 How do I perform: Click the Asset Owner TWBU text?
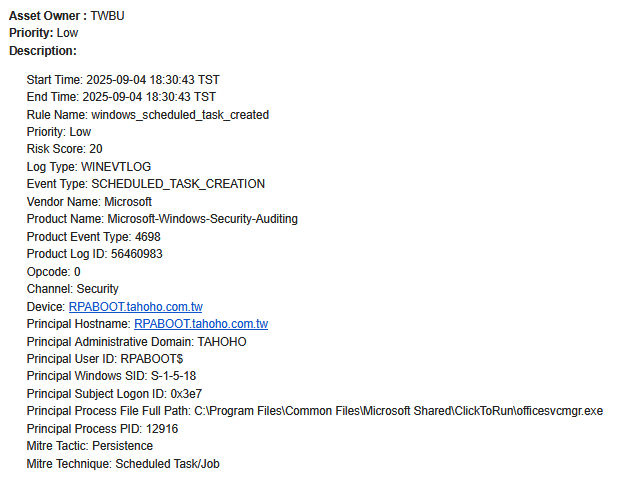tap(67, 16)
